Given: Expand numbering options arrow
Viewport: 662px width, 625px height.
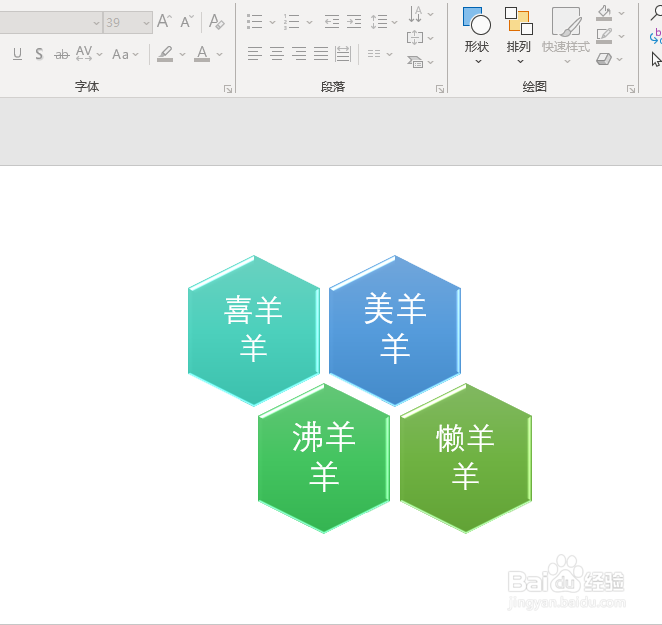Looking at the screenshot, I should tap(309, 22).
